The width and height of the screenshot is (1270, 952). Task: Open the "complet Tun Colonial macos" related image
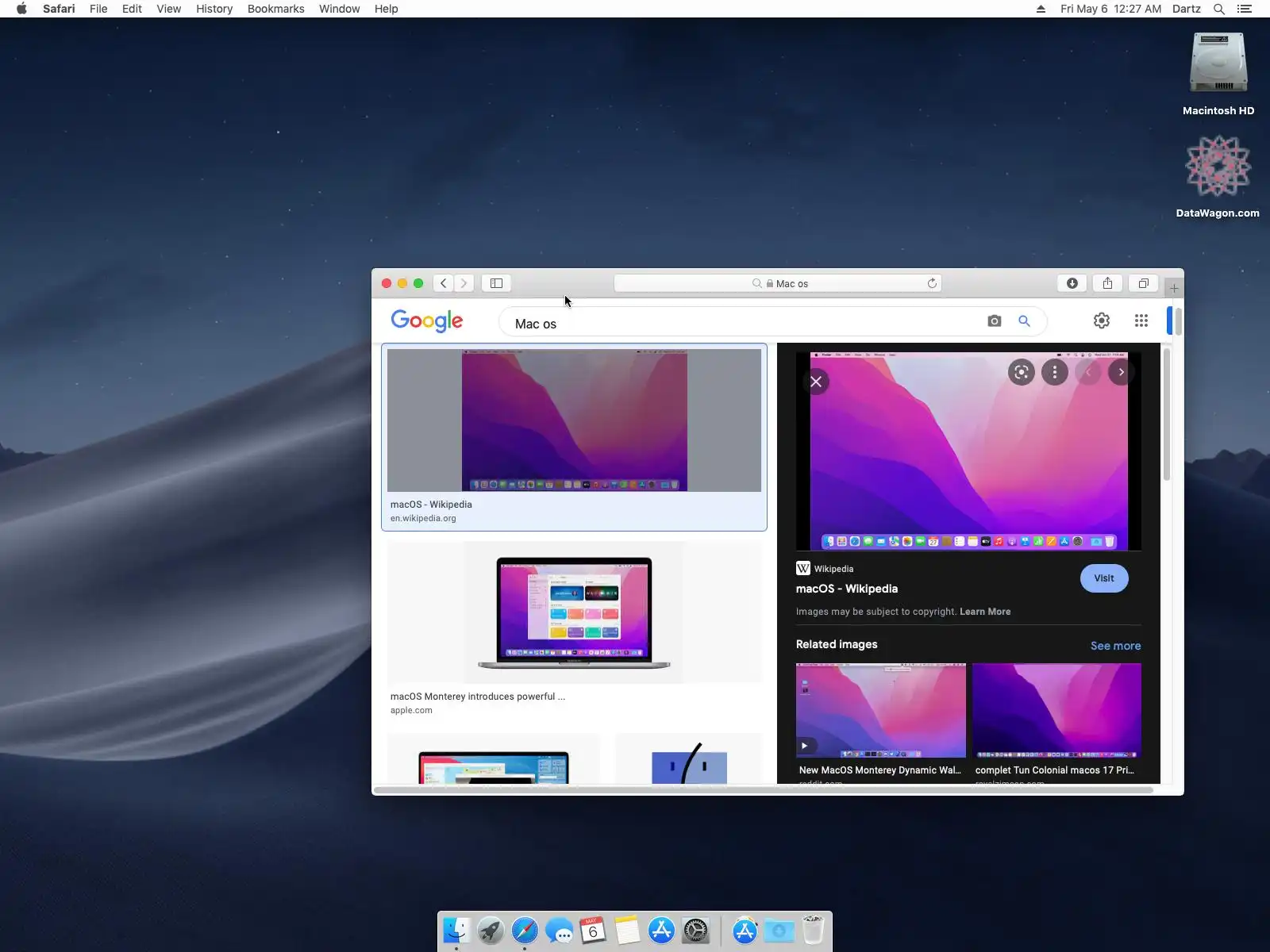click(1056, 711)
